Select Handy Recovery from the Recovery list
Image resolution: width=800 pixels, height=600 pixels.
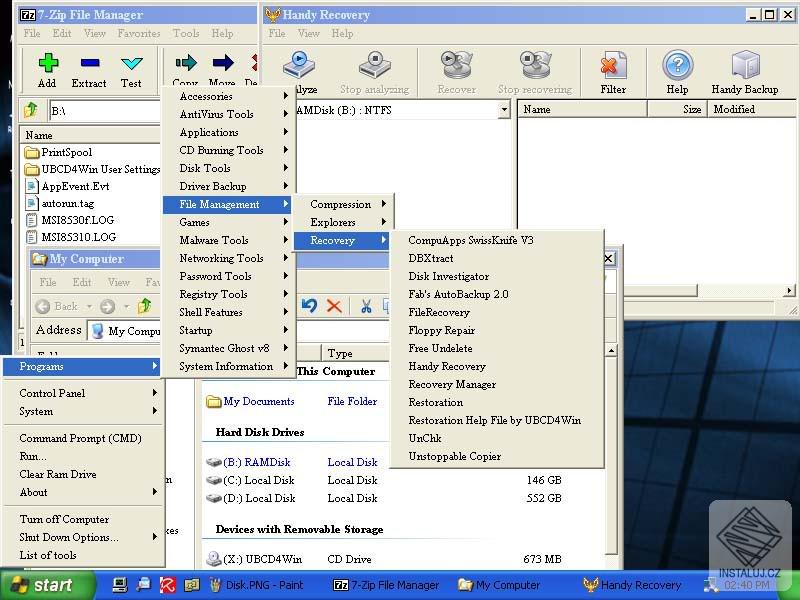tap(447, 366)
